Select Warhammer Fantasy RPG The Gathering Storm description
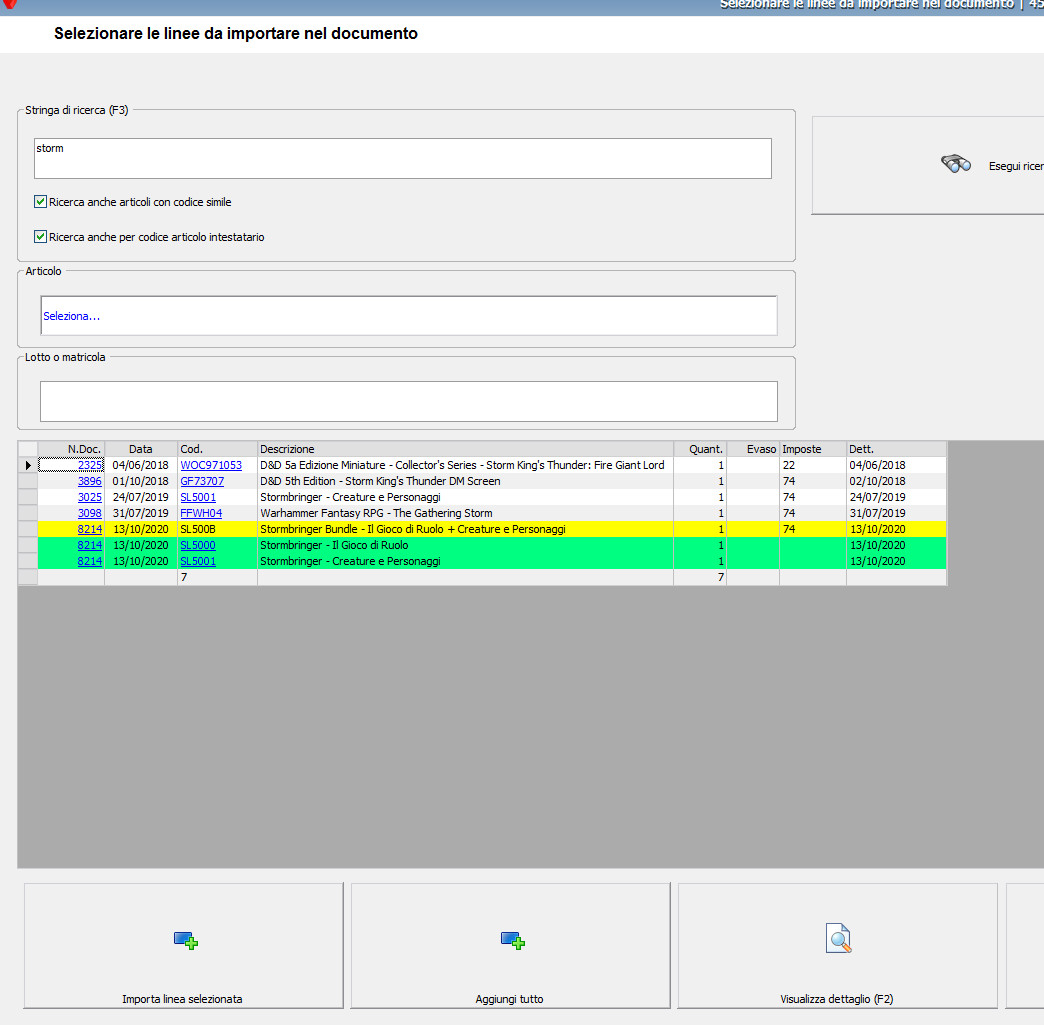 click(x=376, y=513)
